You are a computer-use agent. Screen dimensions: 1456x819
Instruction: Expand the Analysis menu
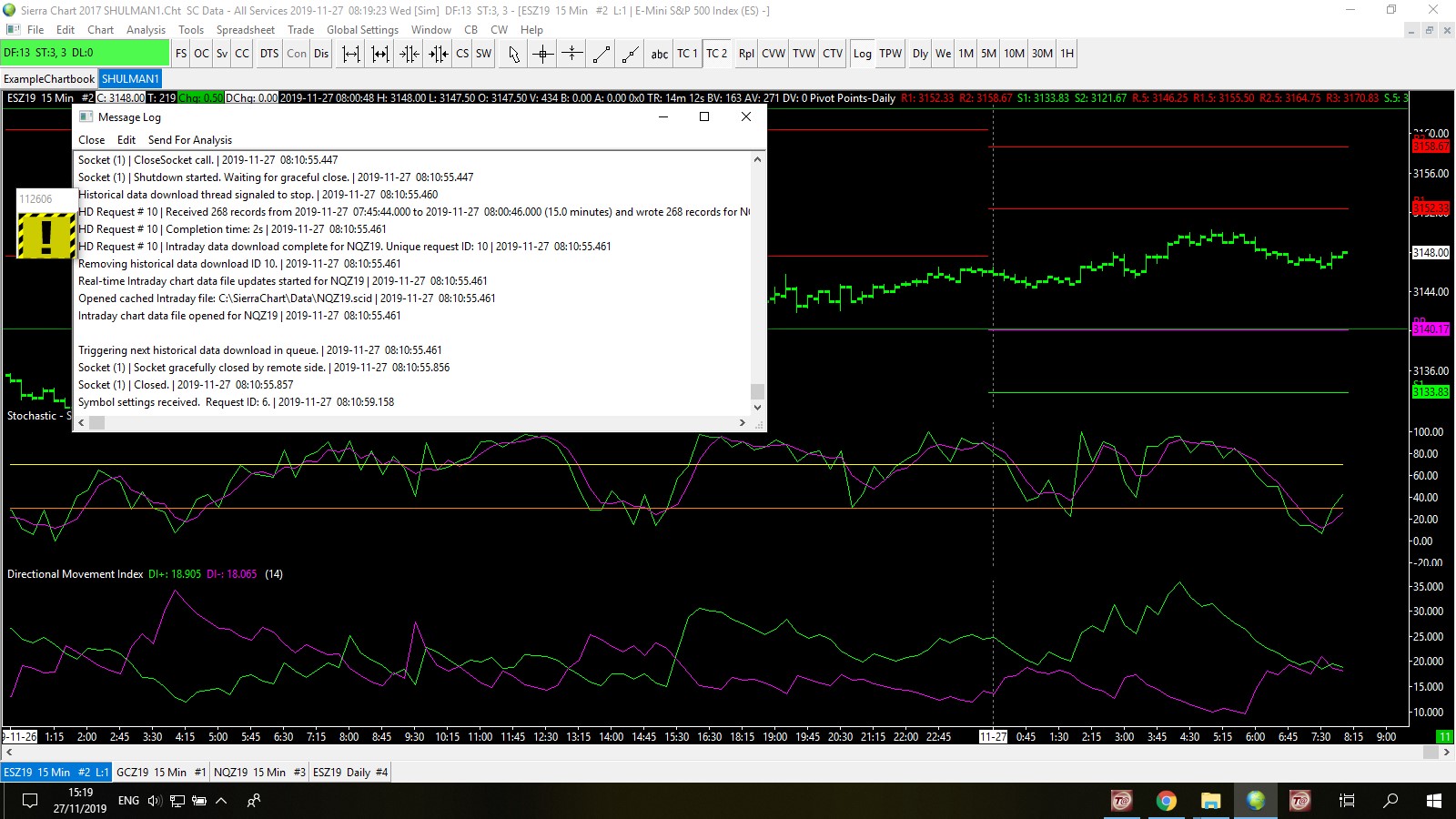[146, 30]
